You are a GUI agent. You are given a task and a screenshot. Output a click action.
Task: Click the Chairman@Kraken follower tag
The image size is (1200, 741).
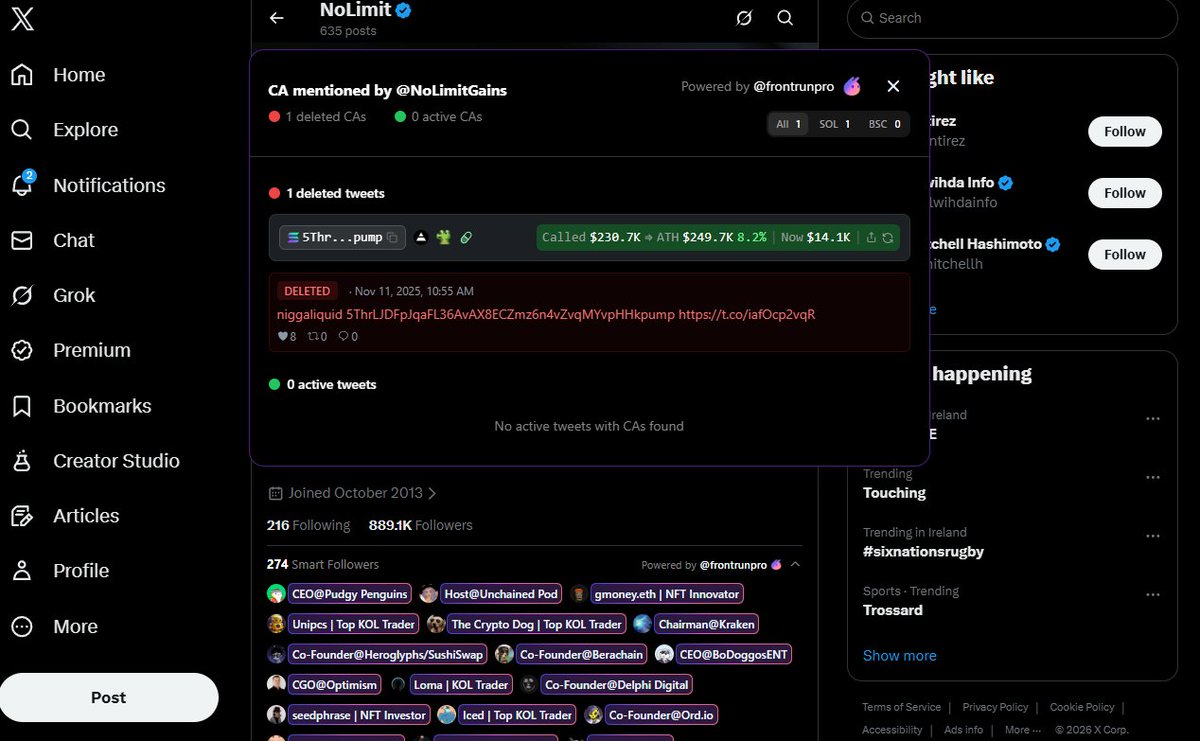707,624
